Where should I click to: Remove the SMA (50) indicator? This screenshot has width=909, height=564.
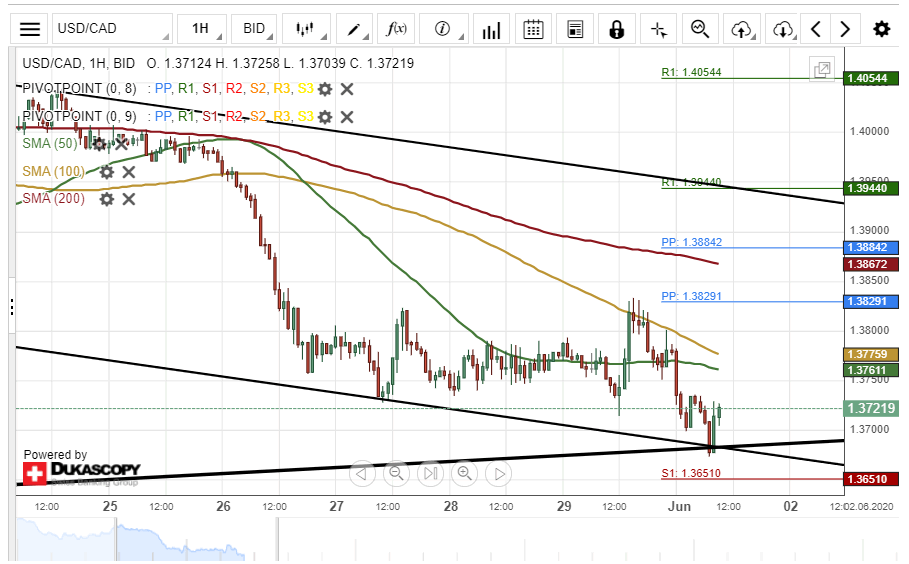coord(121,144)
